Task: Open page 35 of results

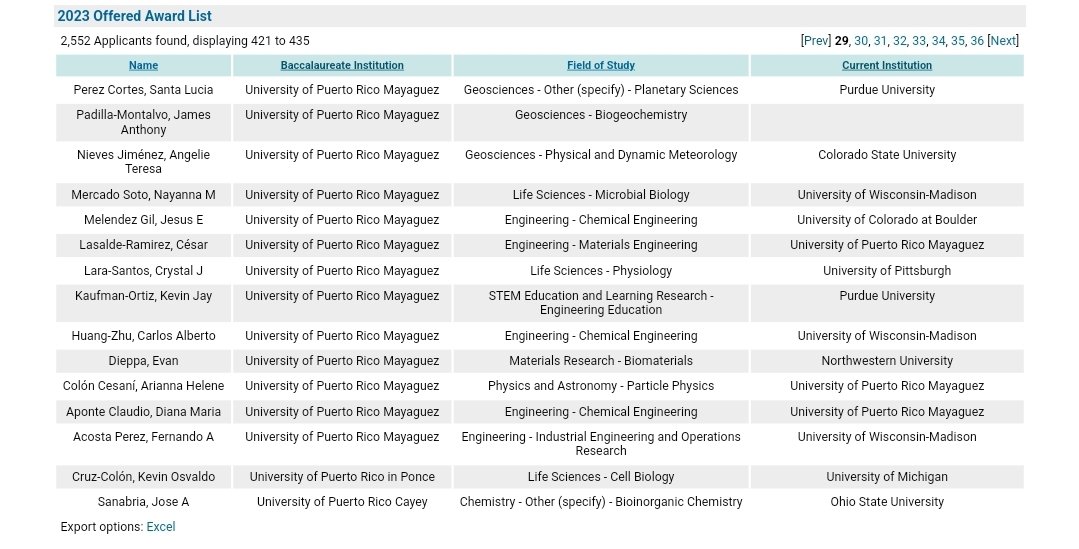Action: coord(957,41)
